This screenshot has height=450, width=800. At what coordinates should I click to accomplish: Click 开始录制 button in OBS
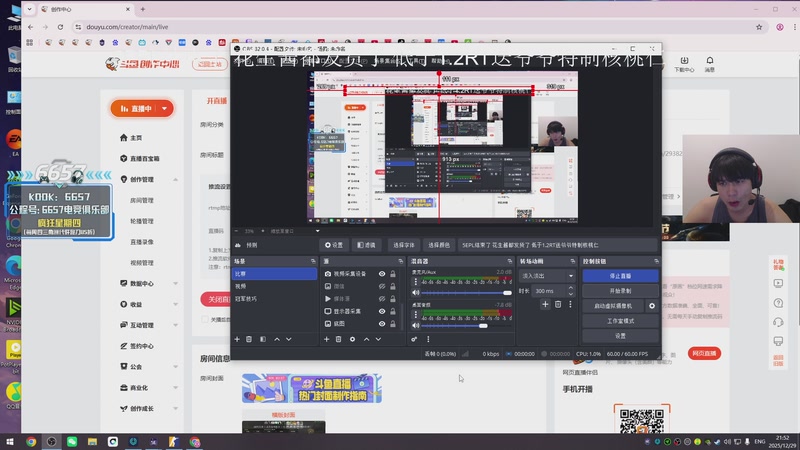620,291
